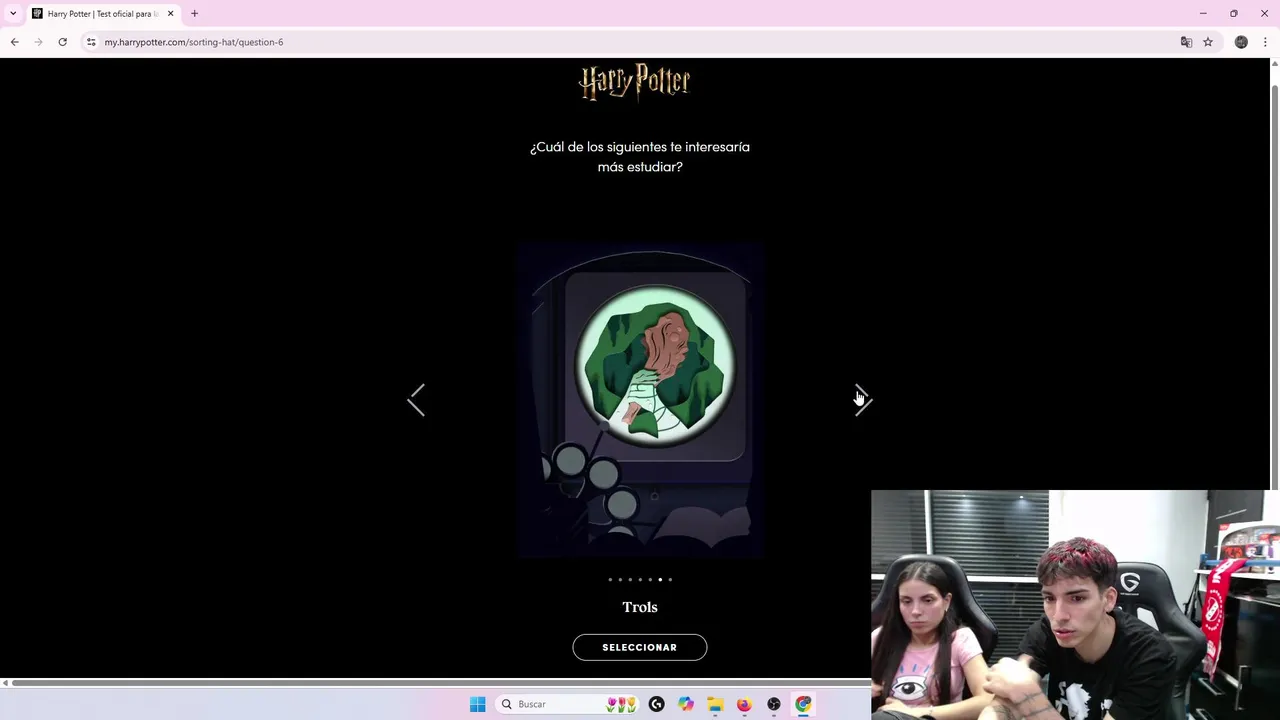The height and width of the screenshot is (720, 1280).
Task: Click the SELECCIONAR button
Action: [640, 647]
